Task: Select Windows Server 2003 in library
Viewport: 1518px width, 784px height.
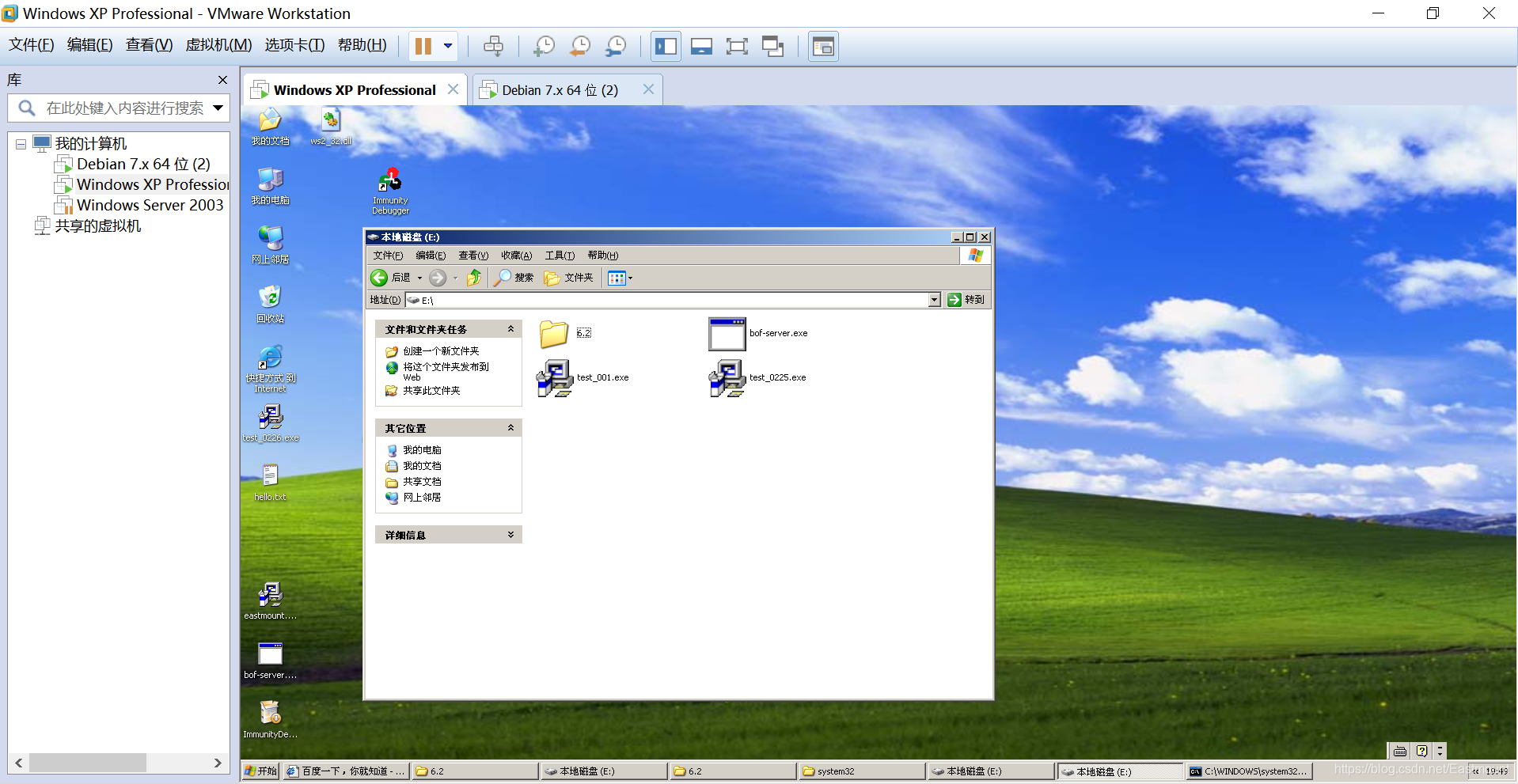Action: tap(150, 206)
